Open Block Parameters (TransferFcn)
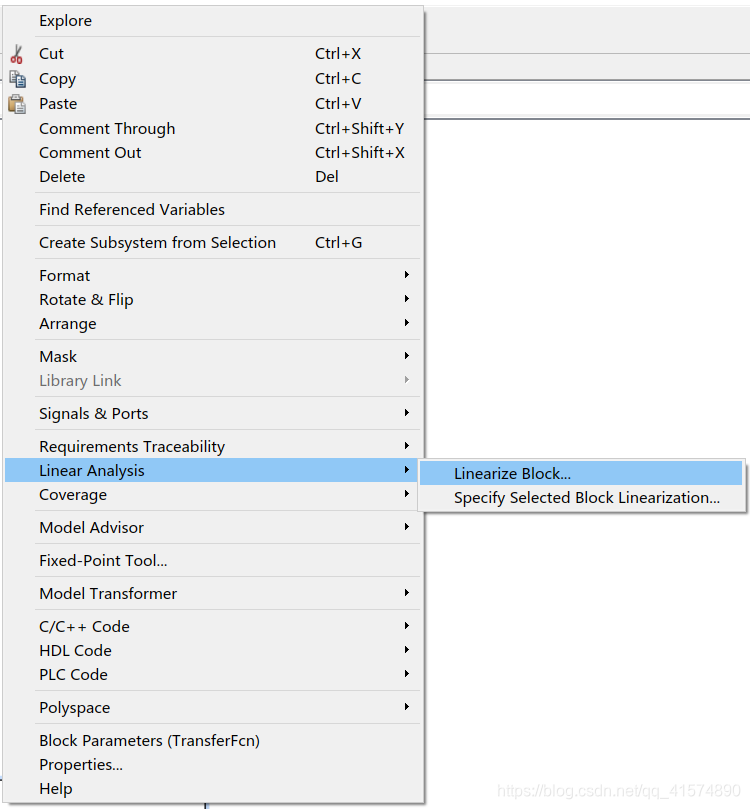The width and height of the screenshot is (750, 809). pyautogui.click(x=214, y=741)
